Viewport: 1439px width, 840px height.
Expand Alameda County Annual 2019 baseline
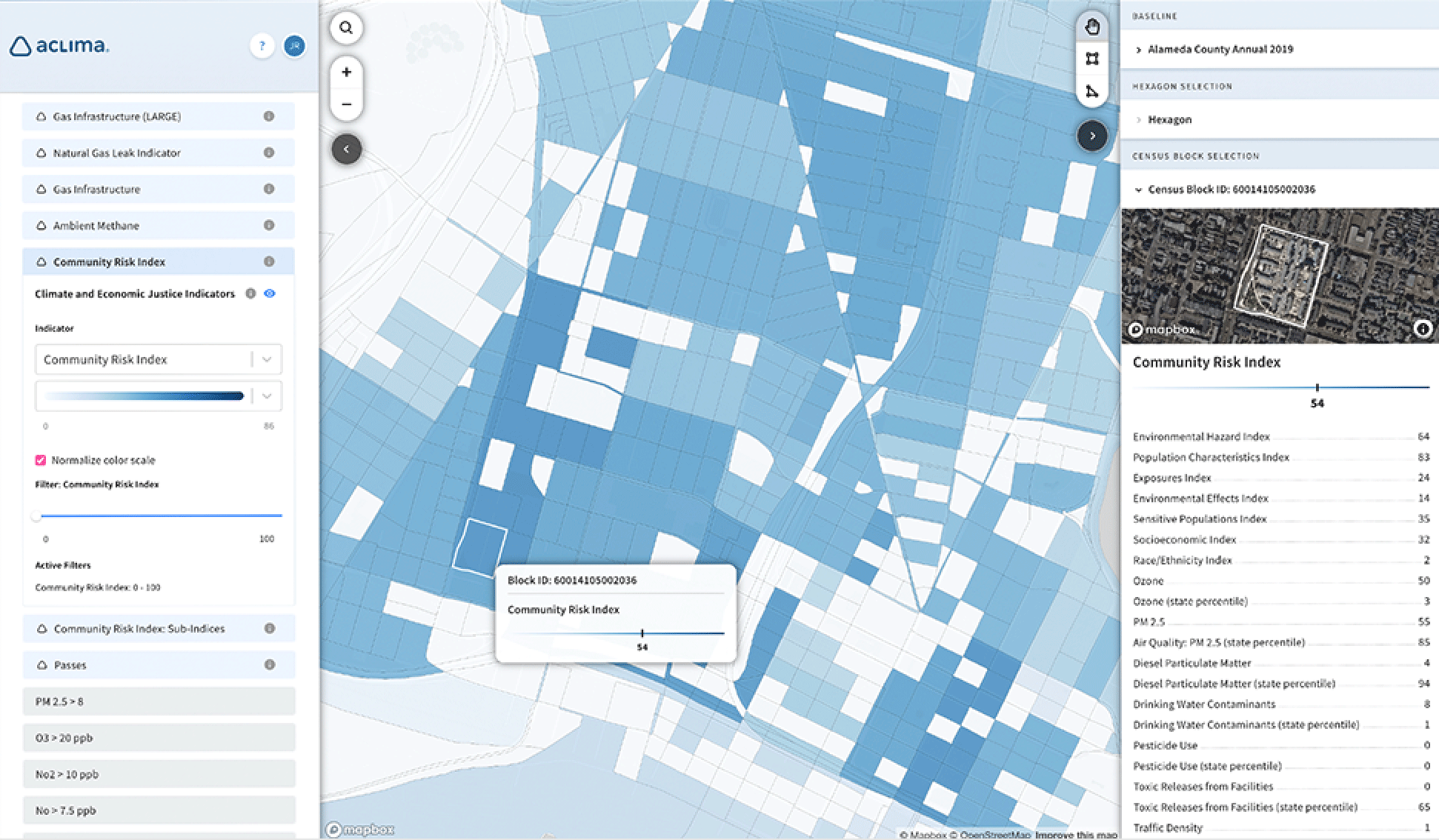click(1219, 50)
